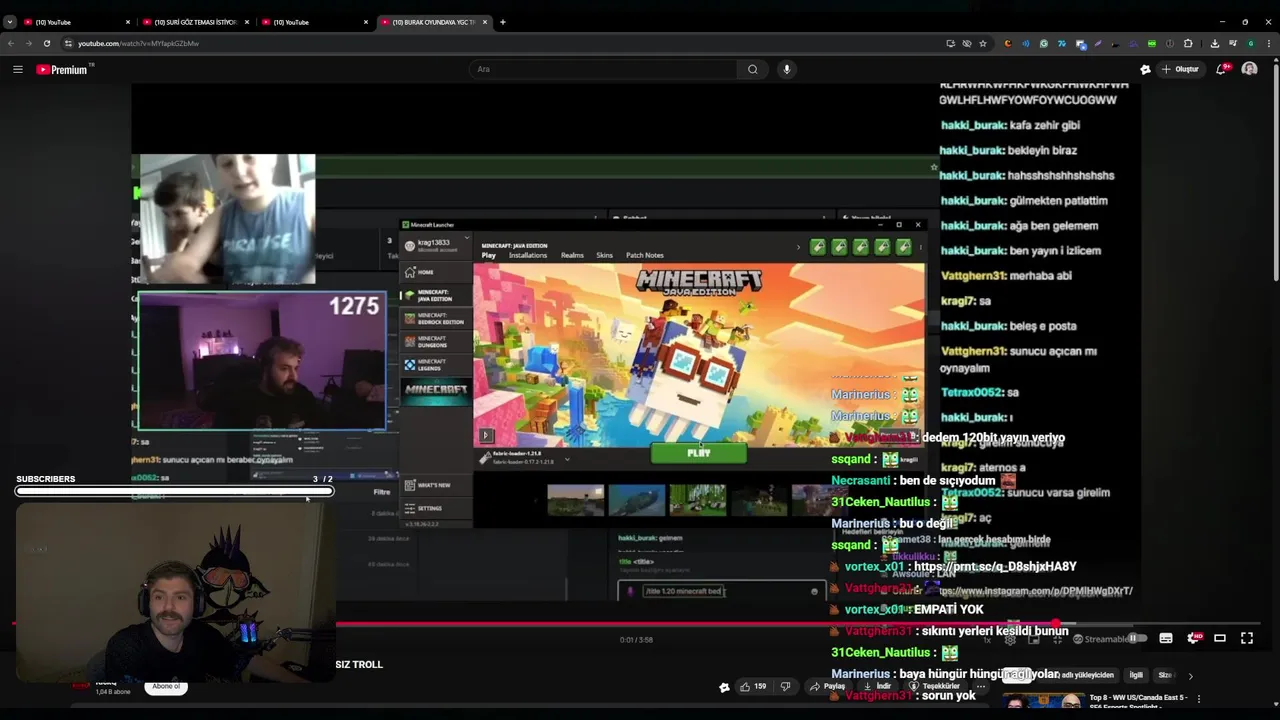Screen dimensions: 1280x720
Task: Open the browser extensions puzzle icon
Action: point(1188,43)
